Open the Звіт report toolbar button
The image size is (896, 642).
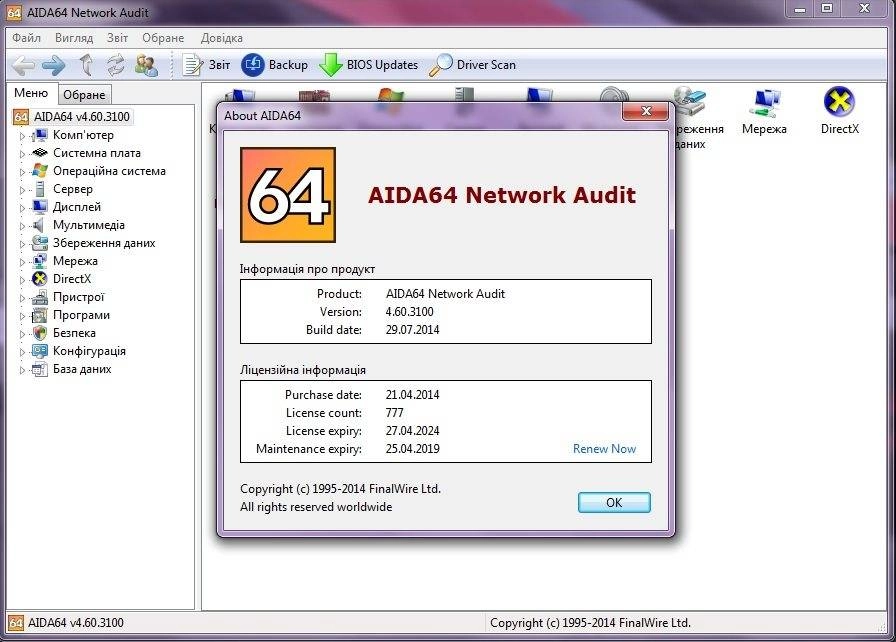[x=206, y=65]
